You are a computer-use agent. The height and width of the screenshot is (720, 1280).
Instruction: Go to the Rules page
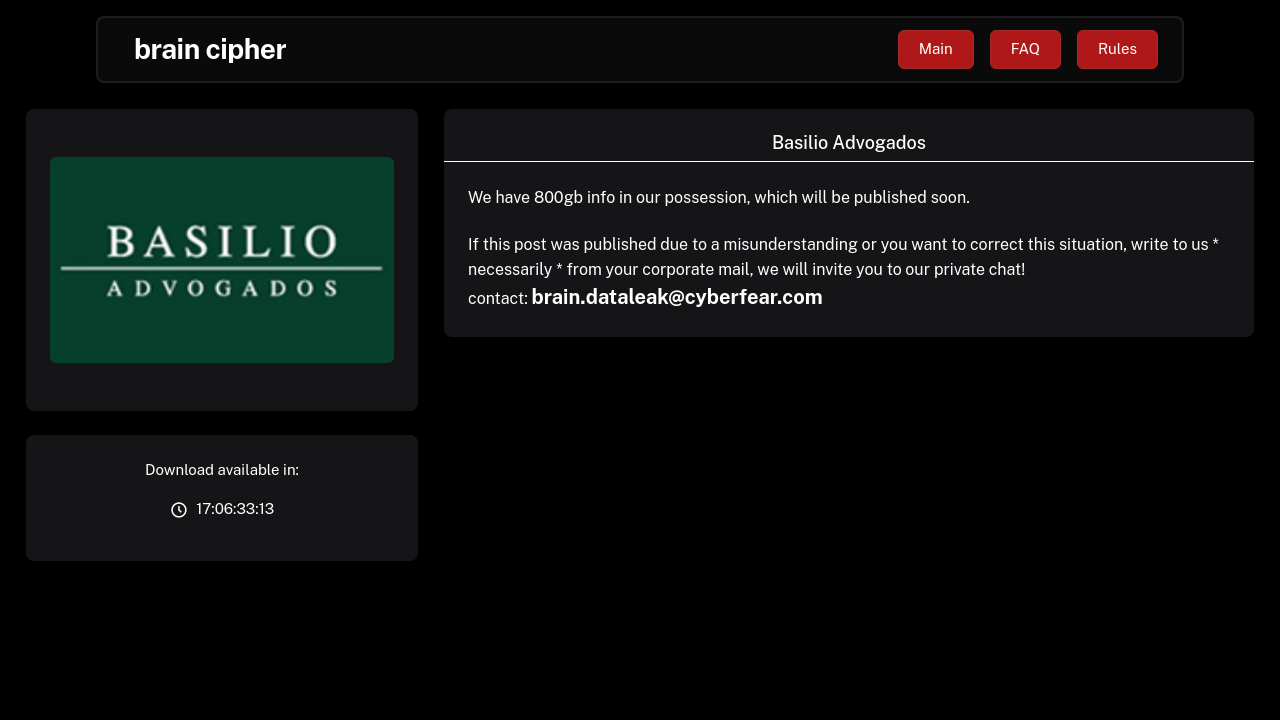point(1117,49)
